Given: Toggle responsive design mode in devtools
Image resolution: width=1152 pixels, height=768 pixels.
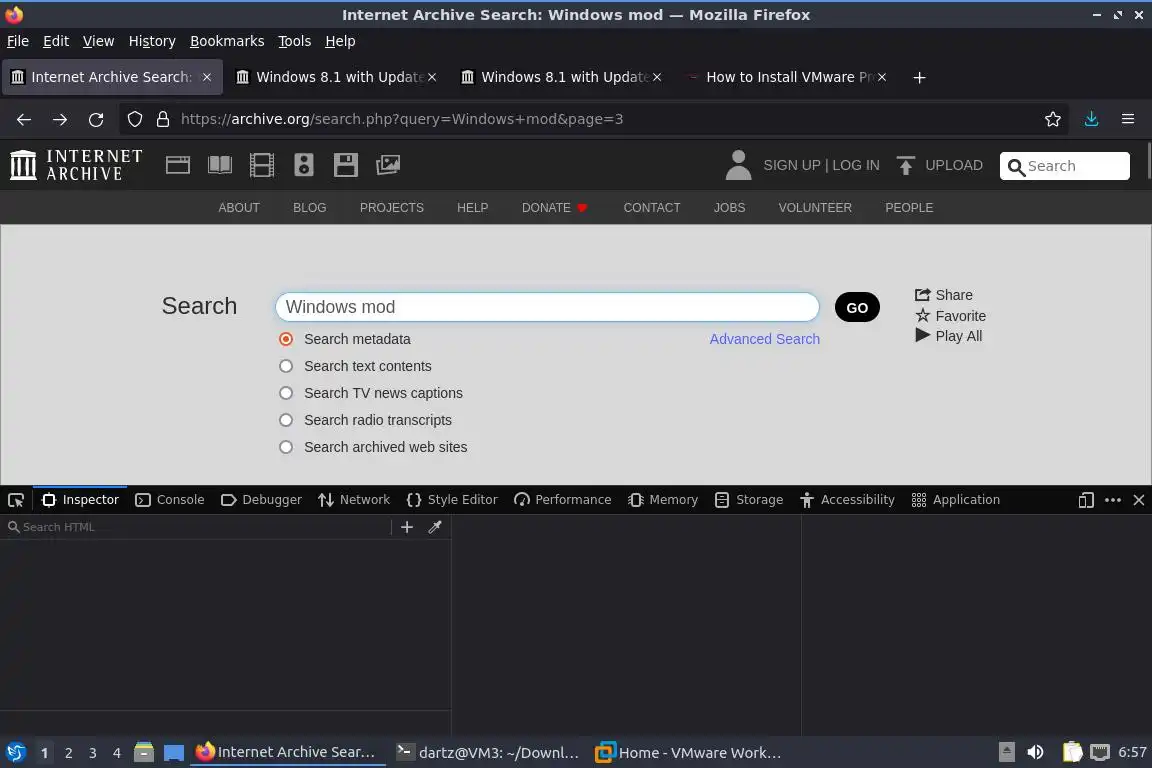Looking at the screenshot, I should point(1086,500).
